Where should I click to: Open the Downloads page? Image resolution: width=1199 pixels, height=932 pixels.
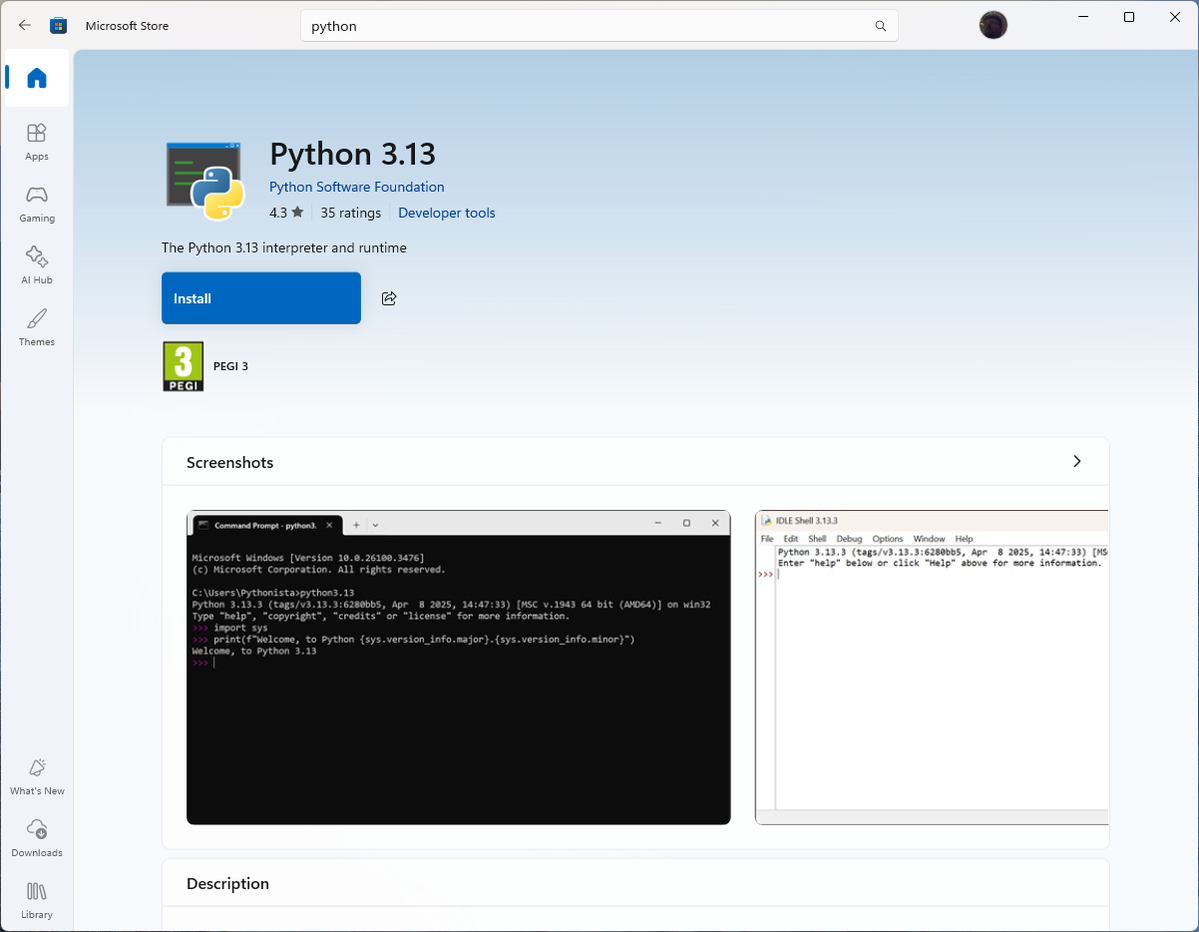(x=37, y=838)
